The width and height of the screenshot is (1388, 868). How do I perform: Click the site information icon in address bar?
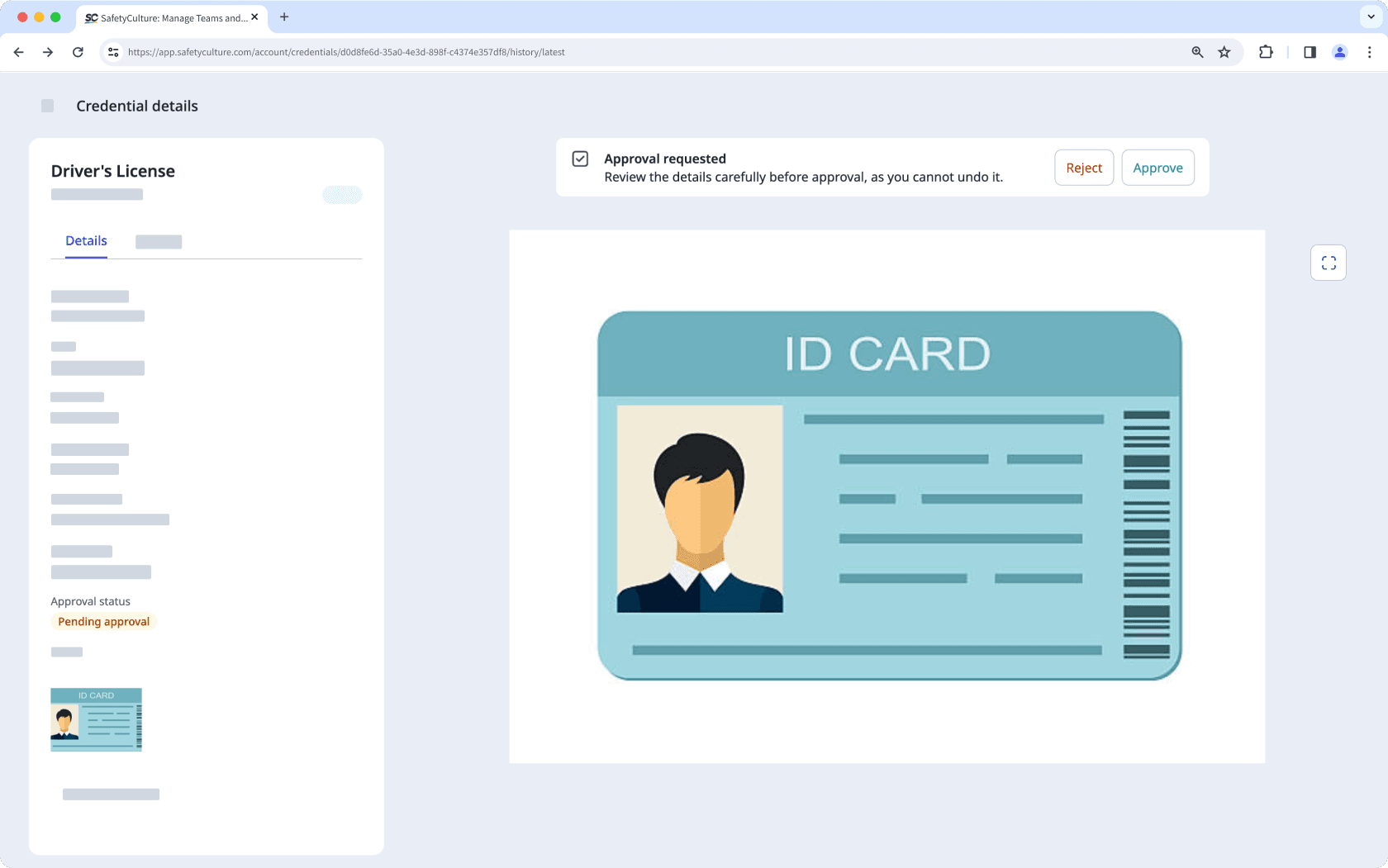112,51
